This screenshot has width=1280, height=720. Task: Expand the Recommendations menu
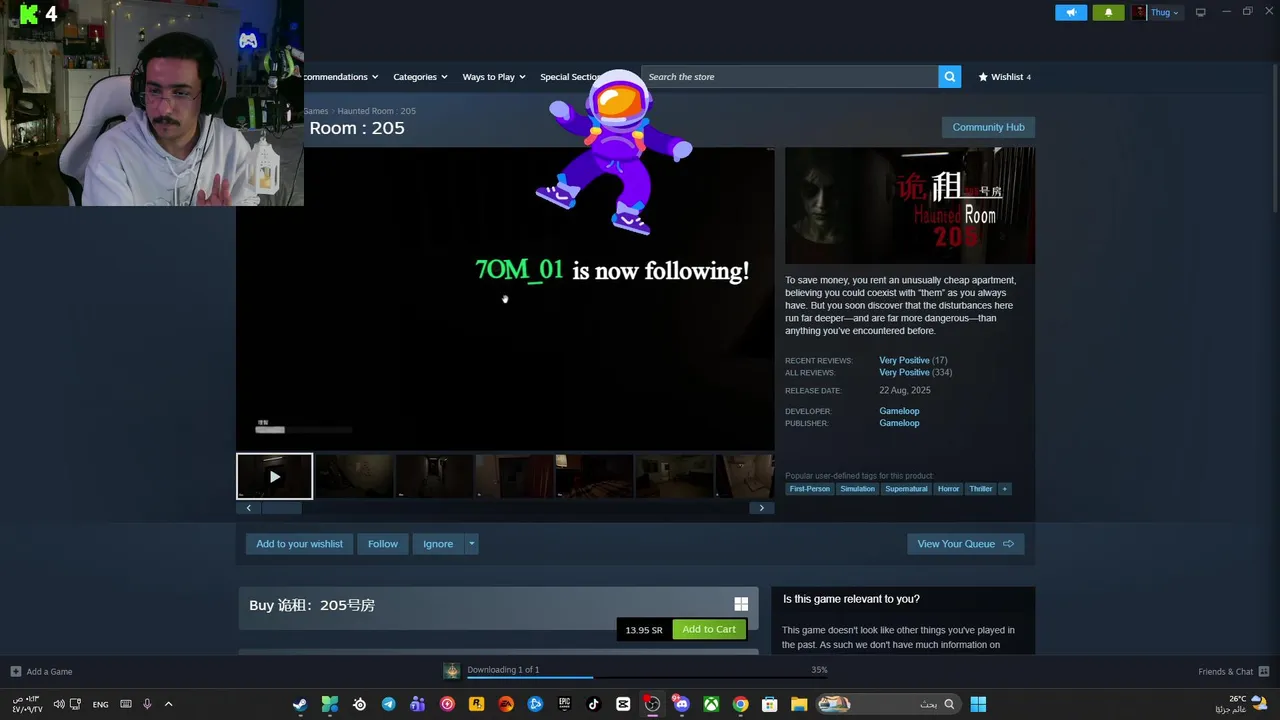click(x=341, y=77)
